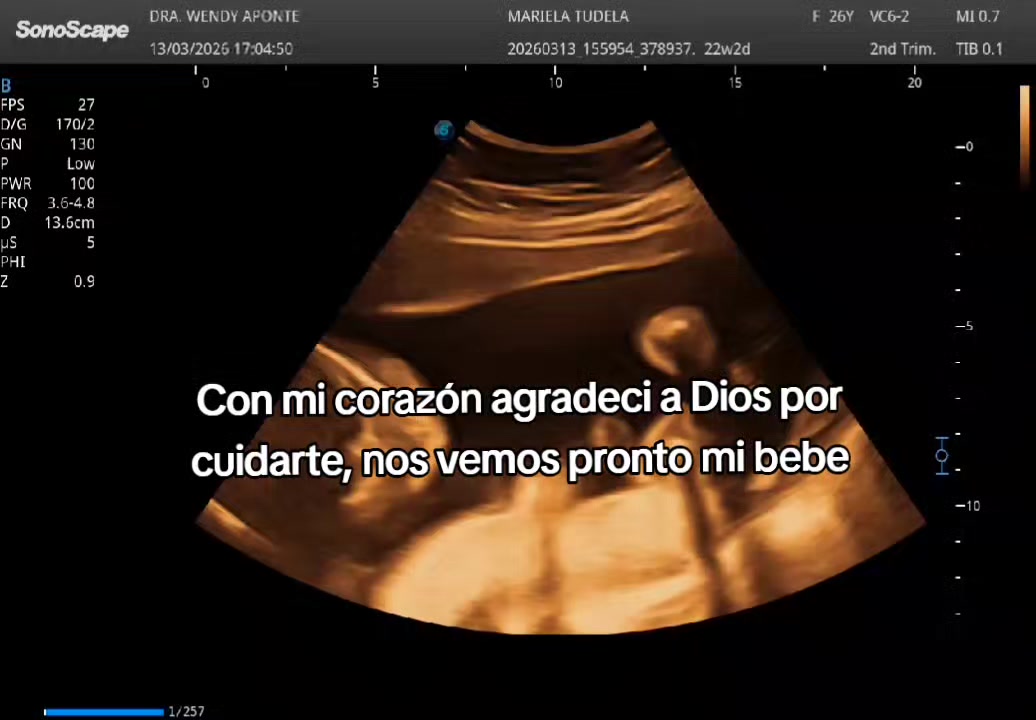Click the Z 0.9 zoom parameter
This screenshot has width=1036, height=720.
(48, 281)
